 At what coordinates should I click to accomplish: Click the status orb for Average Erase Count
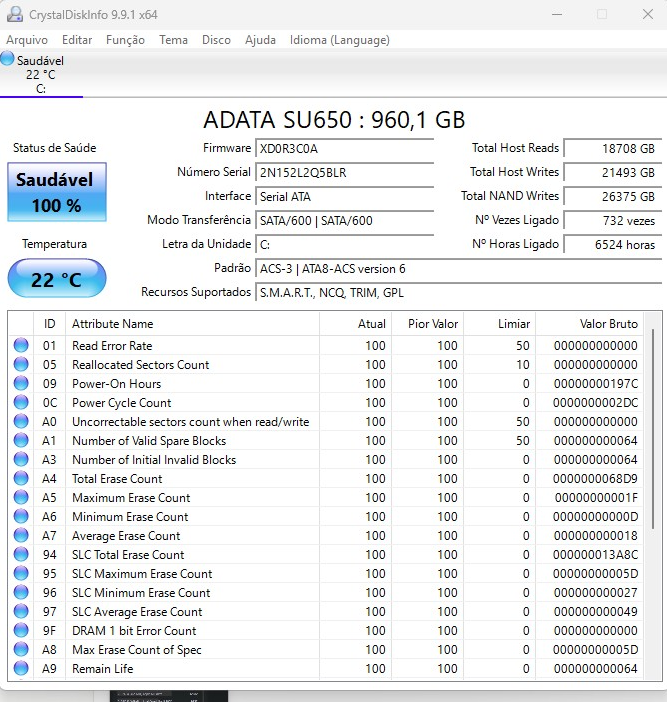point(21,535)
